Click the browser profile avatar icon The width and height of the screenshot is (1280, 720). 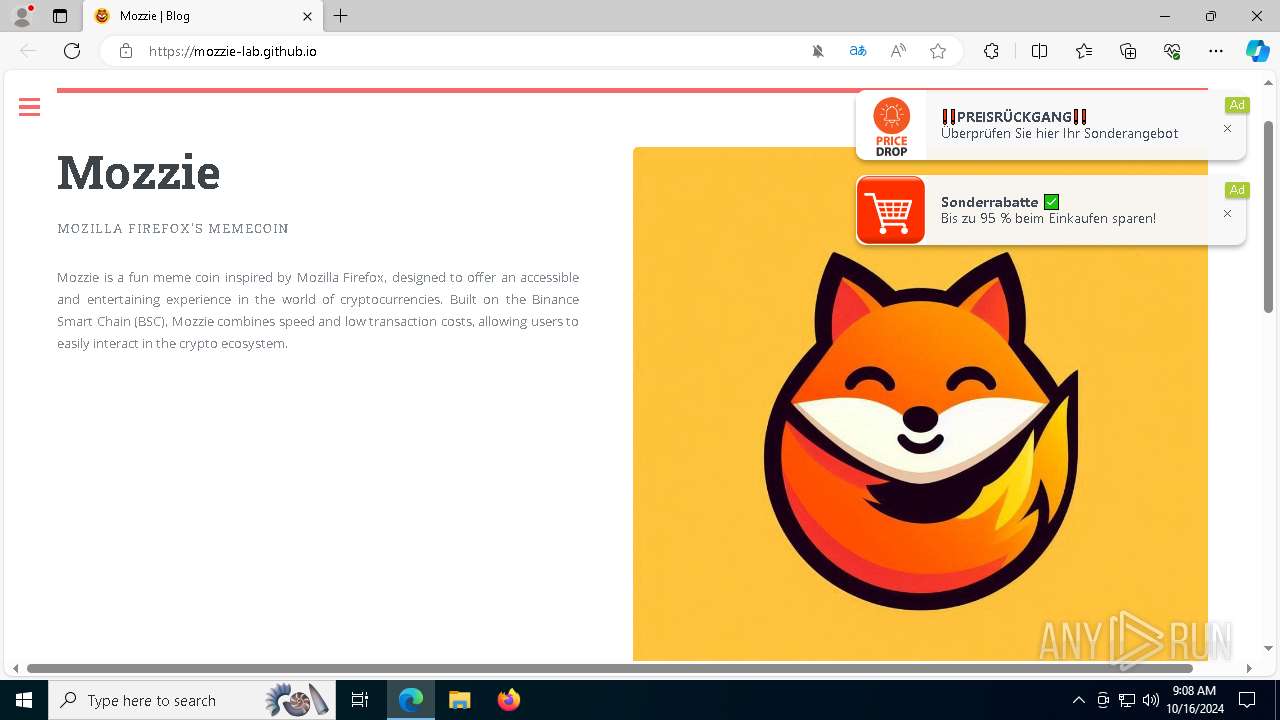click(22, 16)
